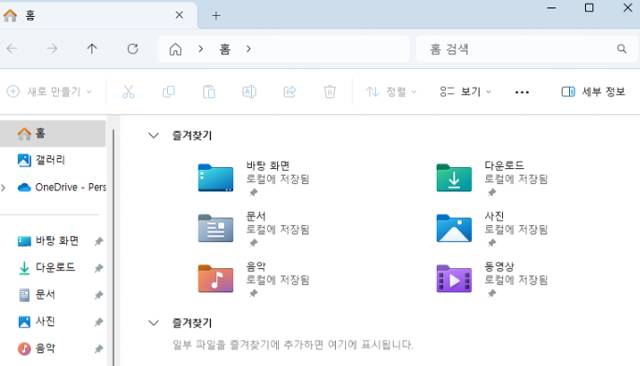The image size is (640, 366).
Task: Click the pin icon beside sidebar 음악
Action: (98, 349)
